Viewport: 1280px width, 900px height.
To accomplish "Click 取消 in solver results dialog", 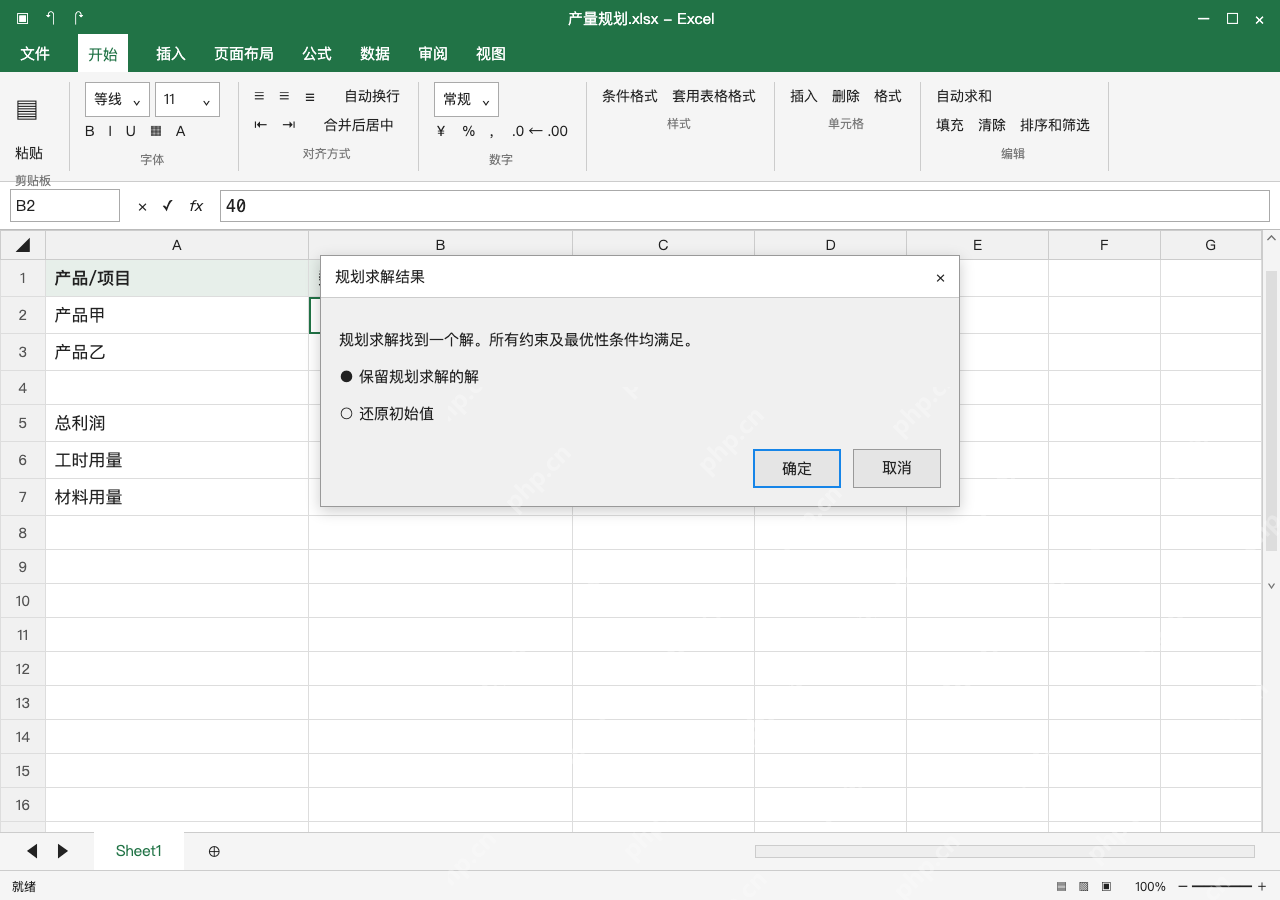I will pyautogui.click(x=897, y=468).
